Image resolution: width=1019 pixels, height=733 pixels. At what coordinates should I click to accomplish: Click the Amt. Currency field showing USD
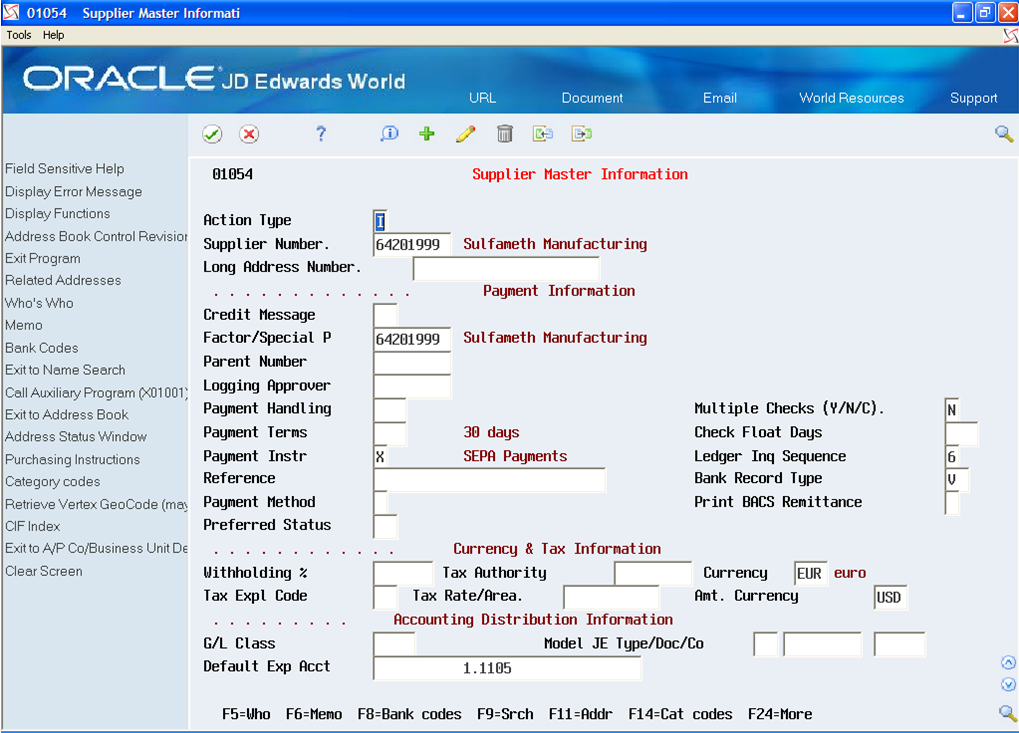890,597
